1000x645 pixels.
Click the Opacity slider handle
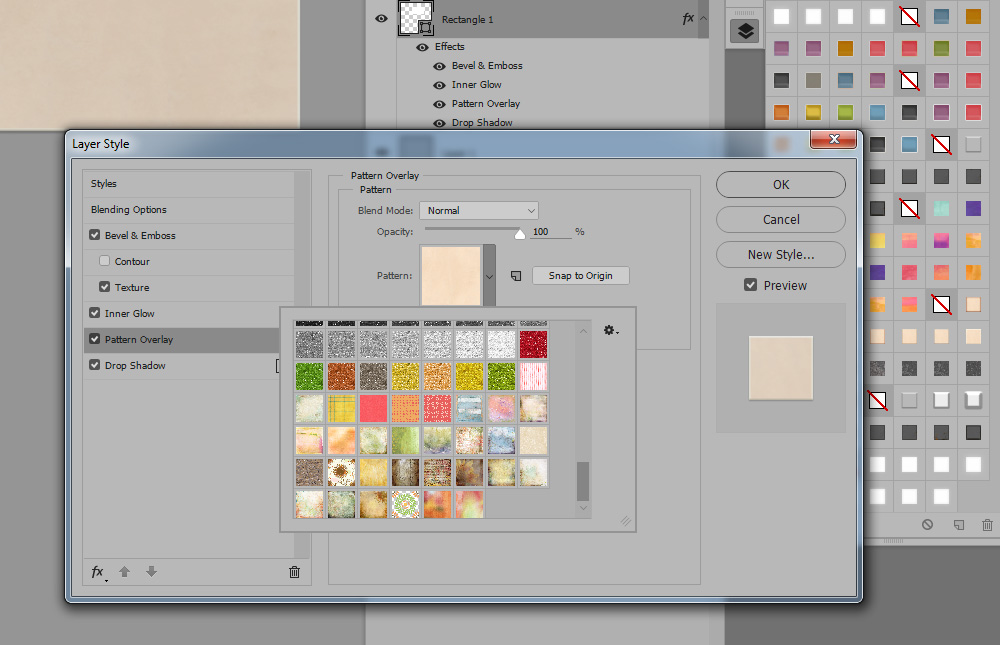[x=520, y=234]
